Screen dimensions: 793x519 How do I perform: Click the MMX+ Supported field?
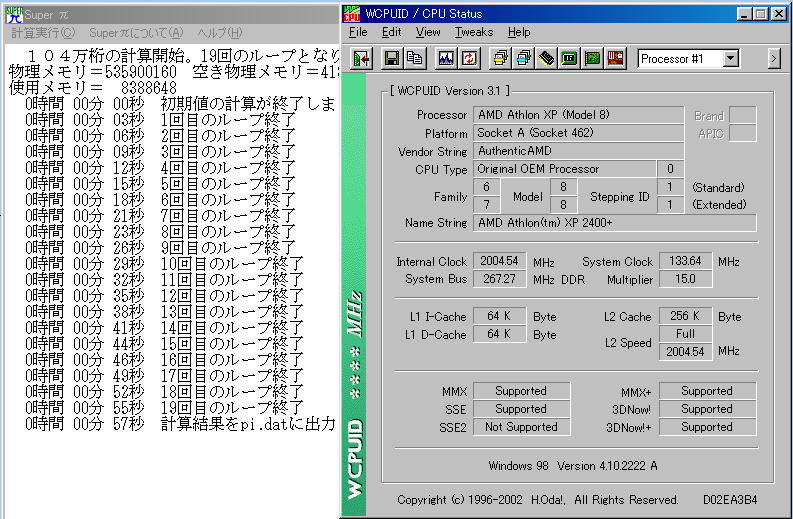(x=708, y=391)
